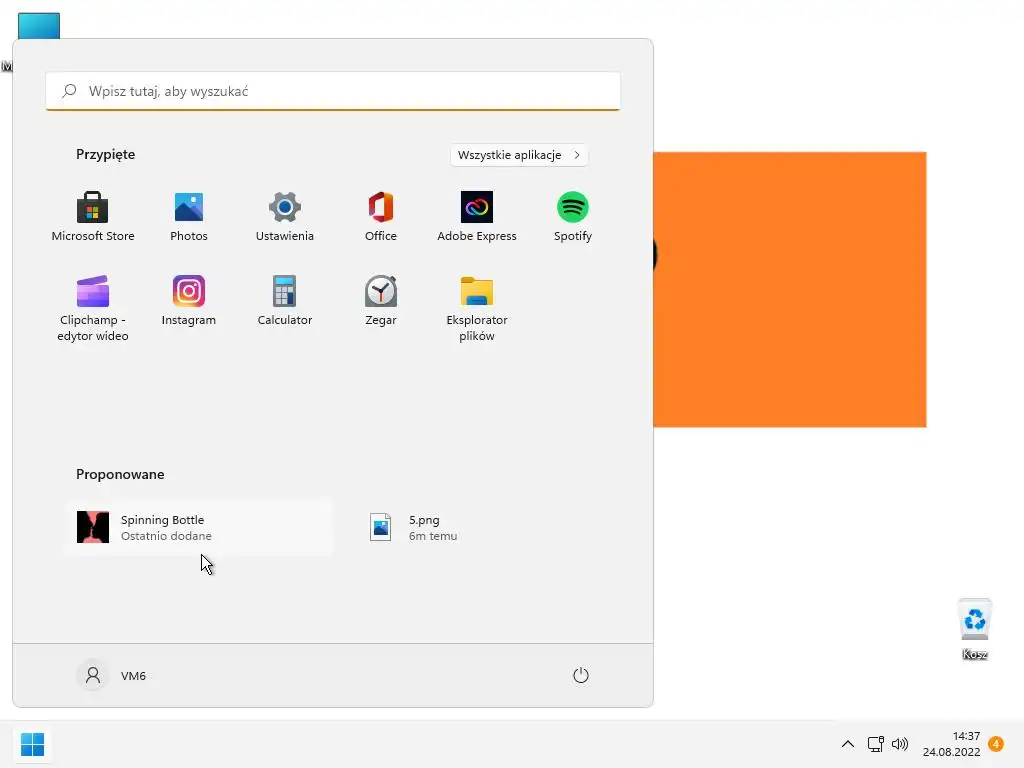This screenshot has width=1024, height=768.
Task: Open the Zegar clock app
Action: [x=381, y=301]
